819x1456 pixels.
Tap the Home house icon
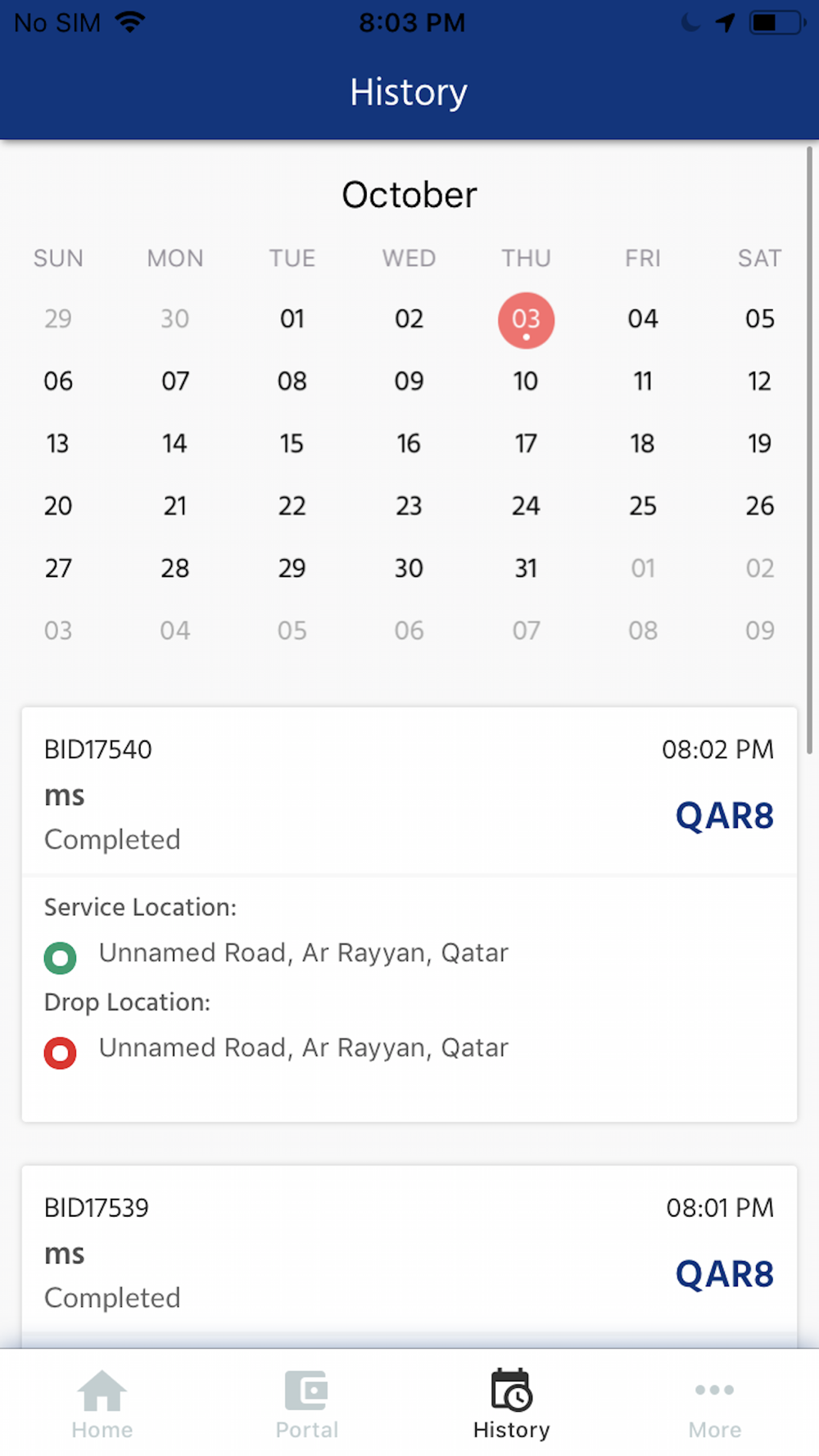pos(102,1390)
